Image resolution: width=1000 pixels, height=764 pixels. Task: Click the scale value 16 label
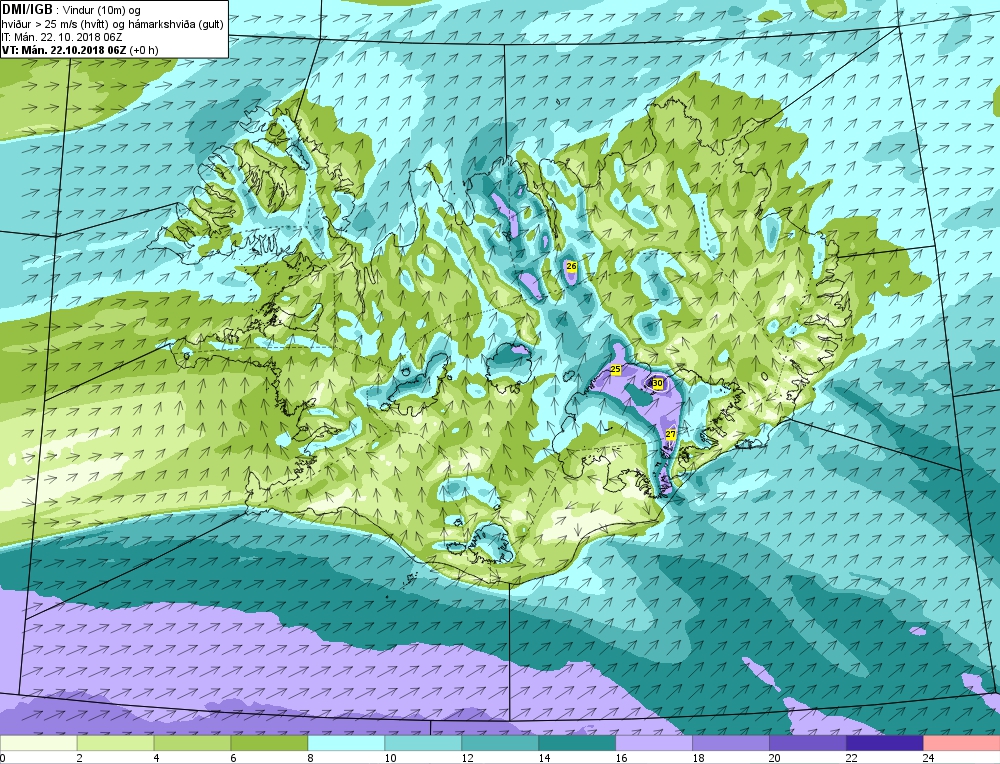click(x=621, y=758)
